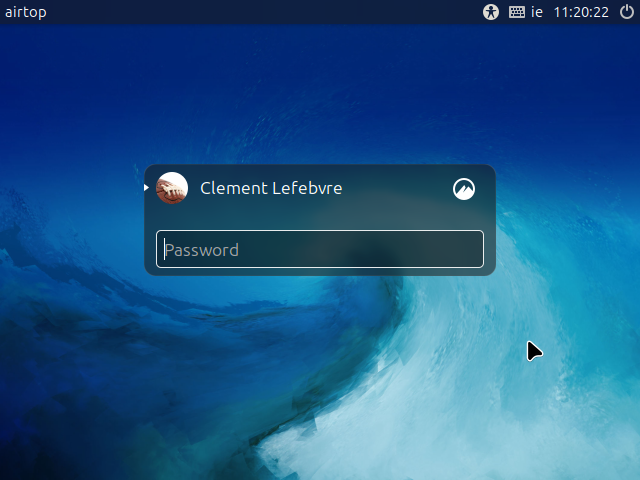Screen dimensions: 640x480
Task: Click the "airtop" hostname label
Action: point(25,12)
